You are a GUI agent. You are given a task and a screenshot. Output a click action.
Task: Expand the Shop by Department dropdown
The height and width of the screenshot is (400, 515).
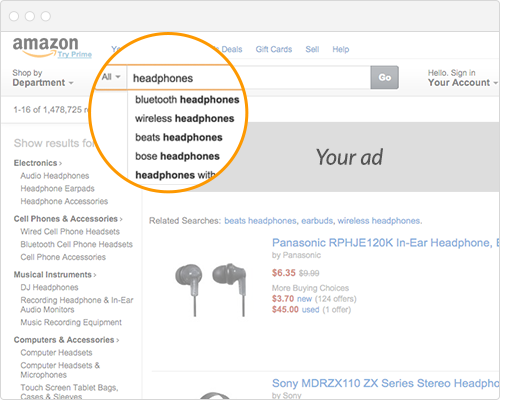click(43, 78)
